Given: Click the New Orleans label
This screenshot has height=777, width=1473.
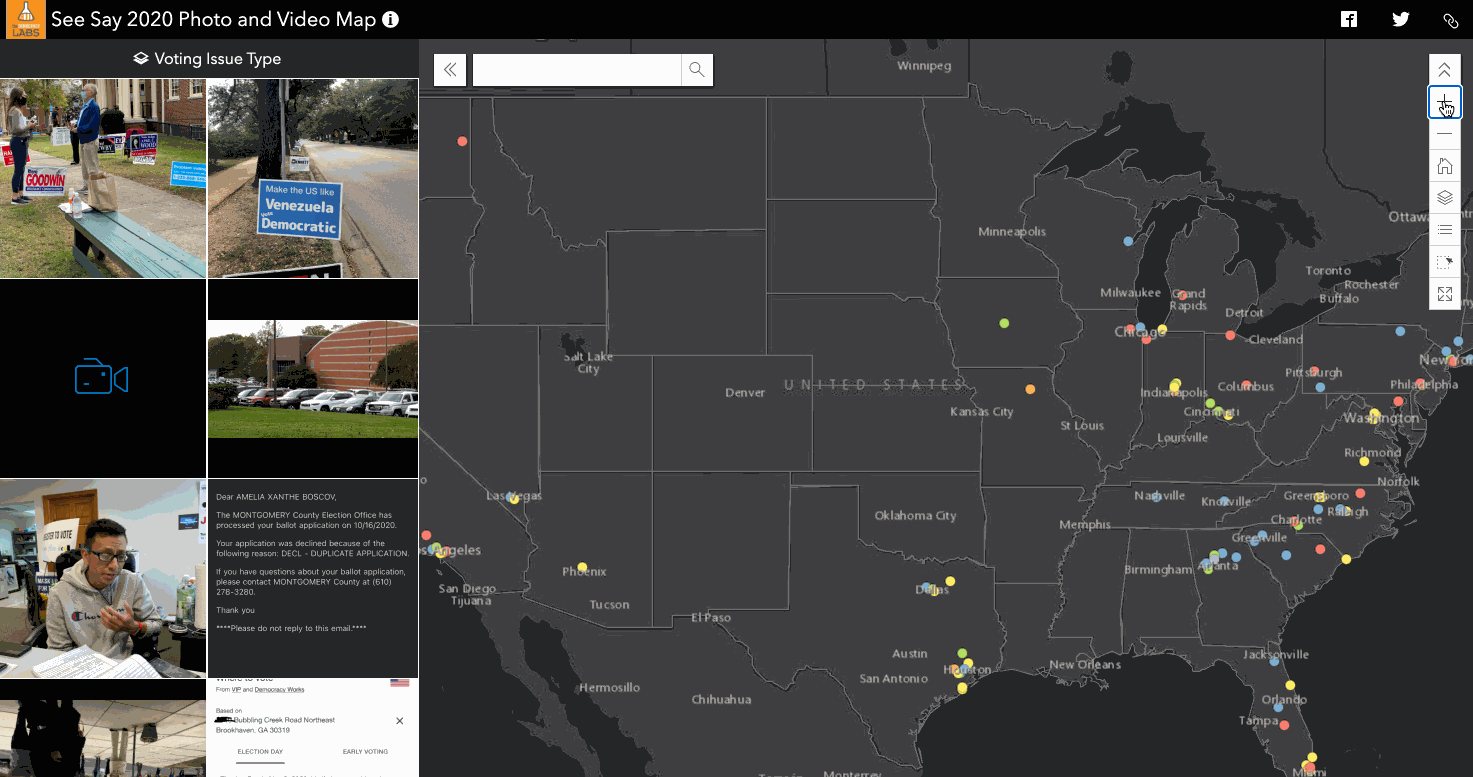Looking at the screenshot, I should pyautogui.click(x=1085, y=665).
